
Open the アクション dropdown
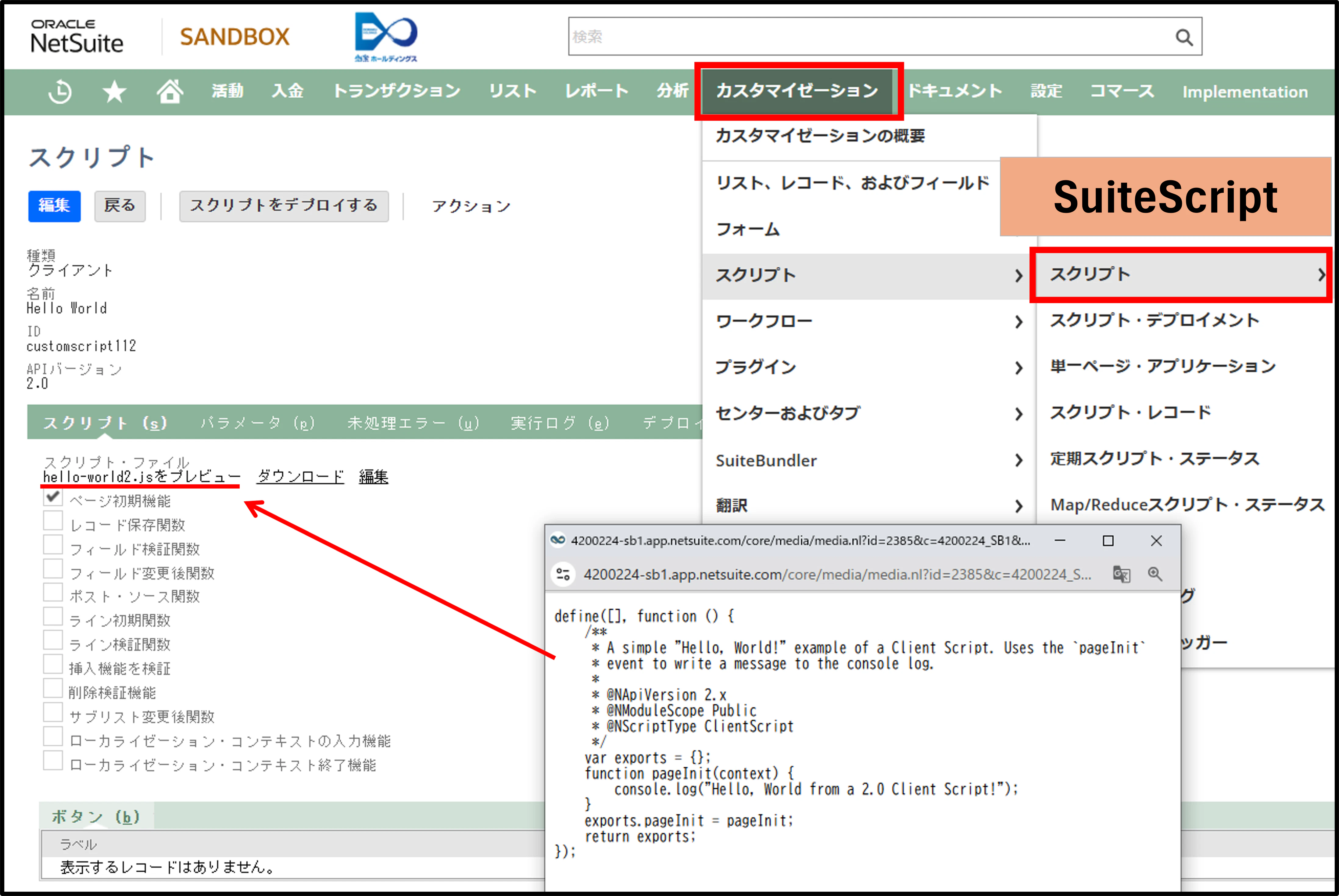click(471, 206)
